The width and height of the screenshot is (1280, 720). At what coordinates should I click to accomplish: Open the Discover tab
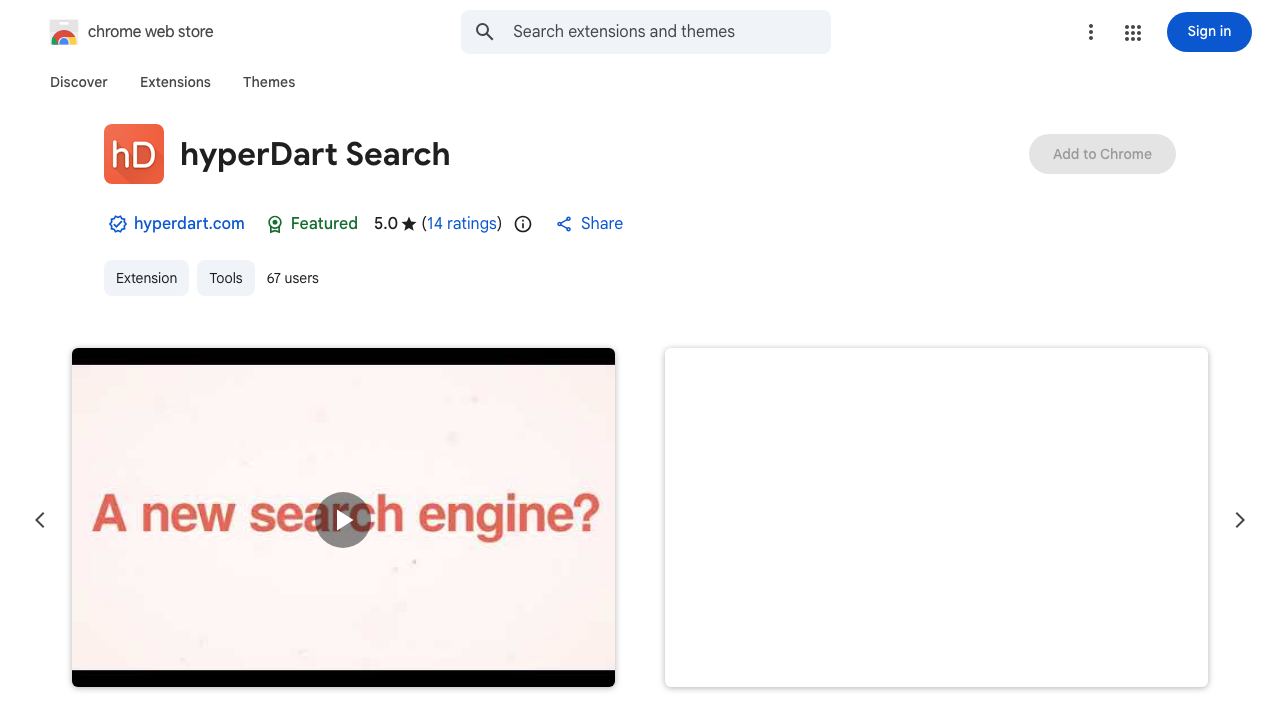(79, 82)
